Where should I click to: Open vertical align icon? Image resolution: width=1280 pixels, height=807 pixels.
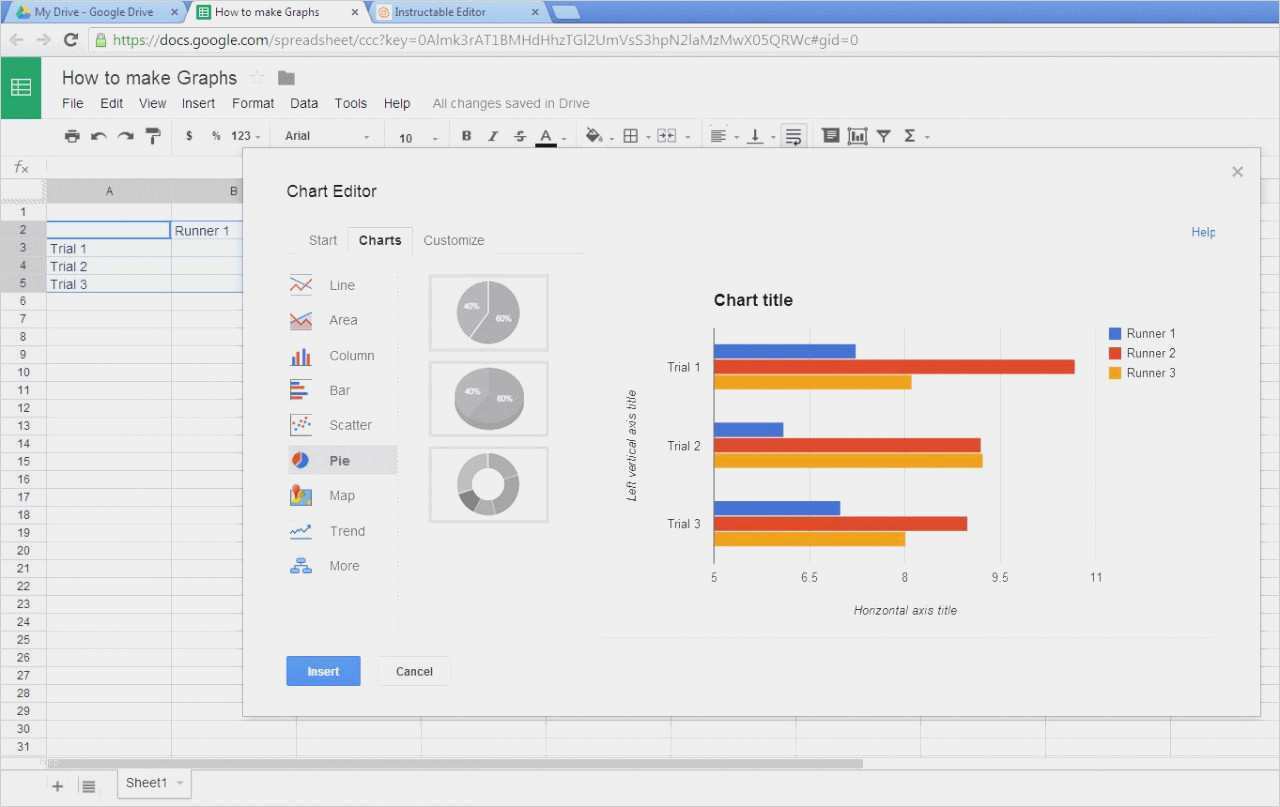pos(755,136)
